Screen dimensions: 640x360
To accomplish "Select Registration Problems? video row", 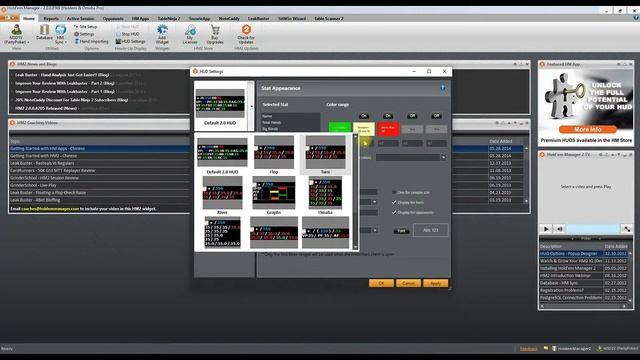I will [584, 290].
